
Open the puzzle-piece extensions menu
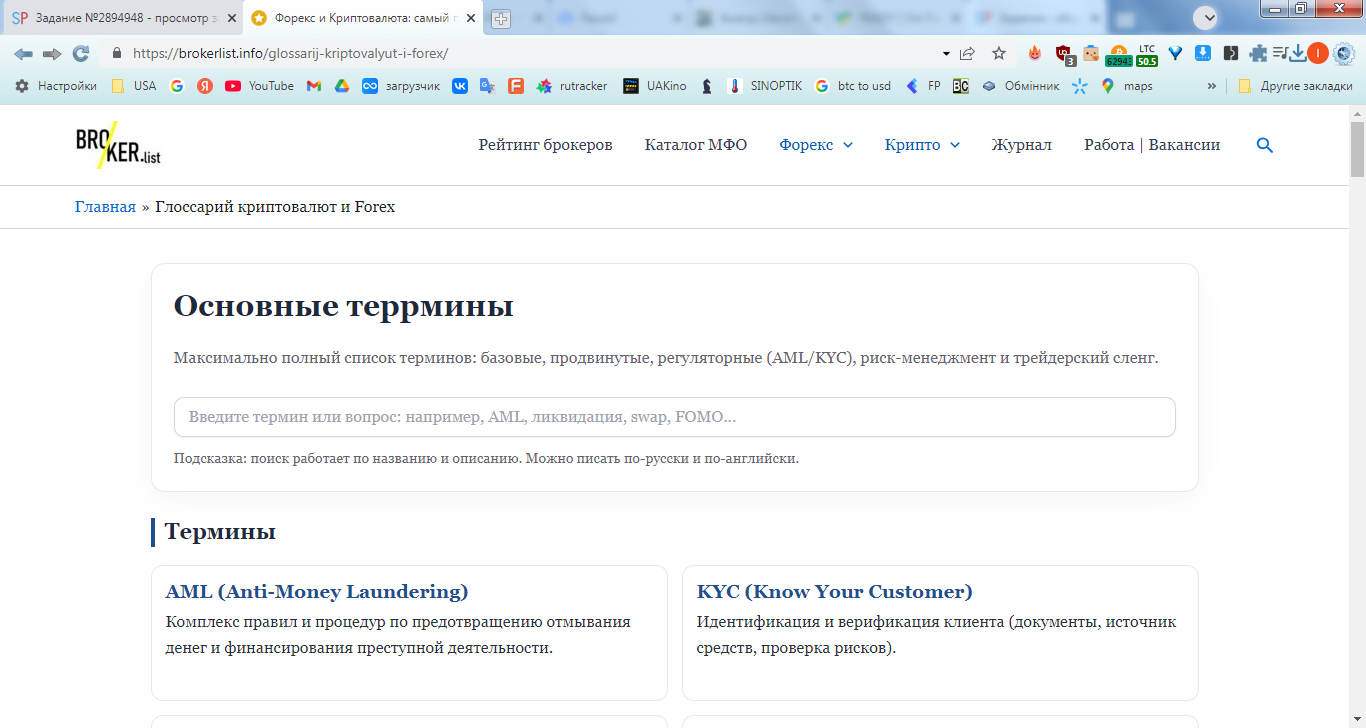(x=1258, y=54)
